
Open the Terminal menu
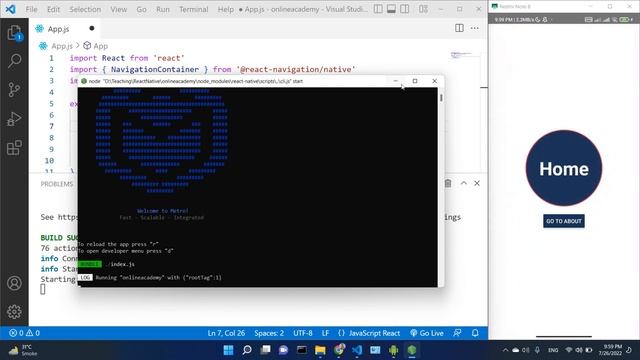pyautogui.click(x=193, y=9)
